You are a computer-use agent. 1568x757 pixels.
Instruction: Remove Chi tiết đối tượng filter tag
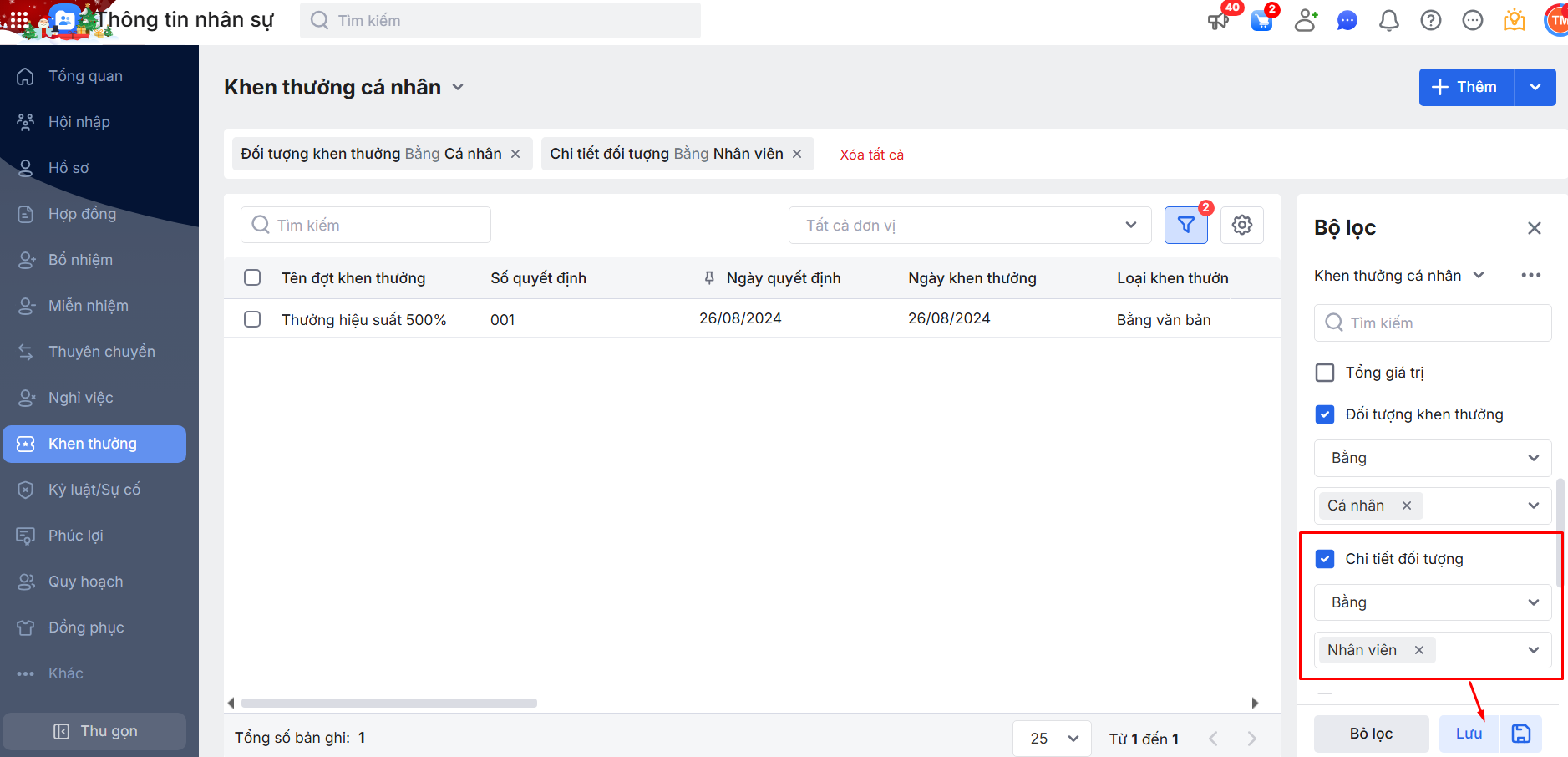click(797, 154)
